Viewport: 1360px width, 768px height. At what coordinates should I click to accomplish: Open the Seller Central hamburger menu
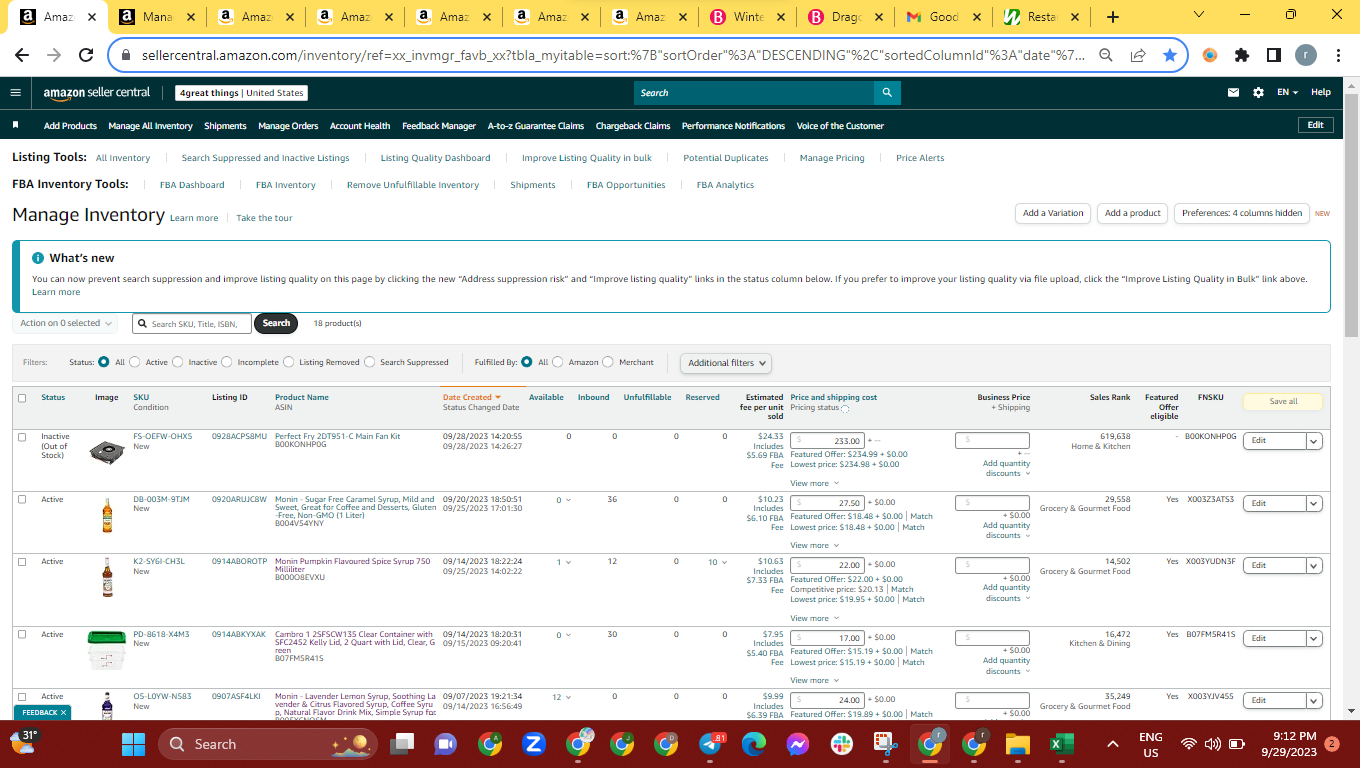15,93
